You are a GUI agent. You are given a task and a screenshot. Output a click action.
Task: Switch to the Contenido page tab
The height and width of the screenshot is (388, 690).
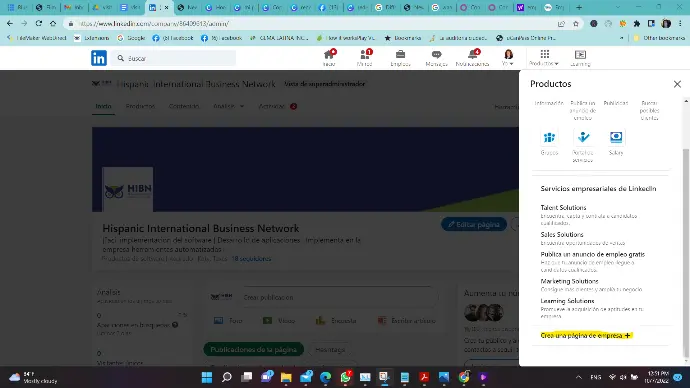point(184,106)
